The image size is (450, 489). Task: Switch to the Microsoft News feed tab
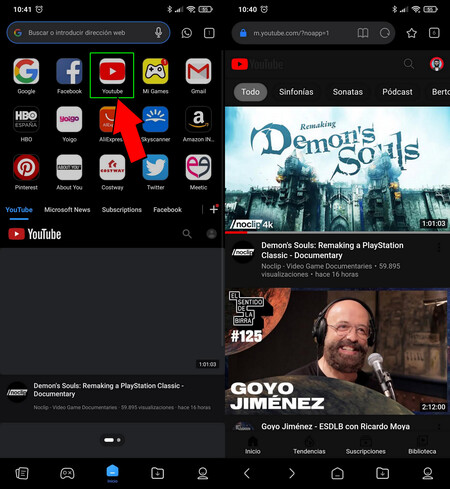[67, 210]
